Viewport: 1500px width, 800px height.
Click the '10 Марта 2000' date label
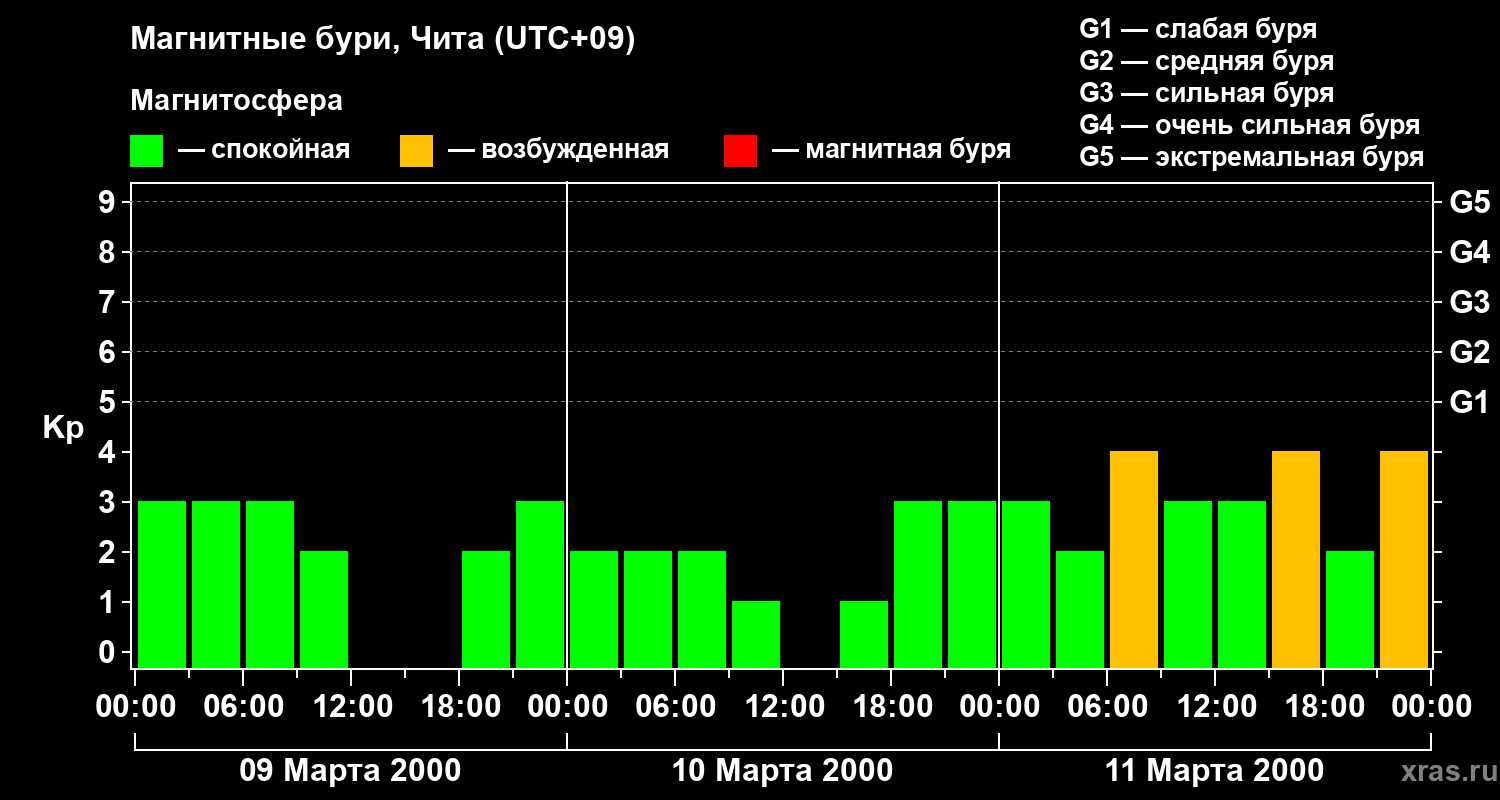(782, 771)
